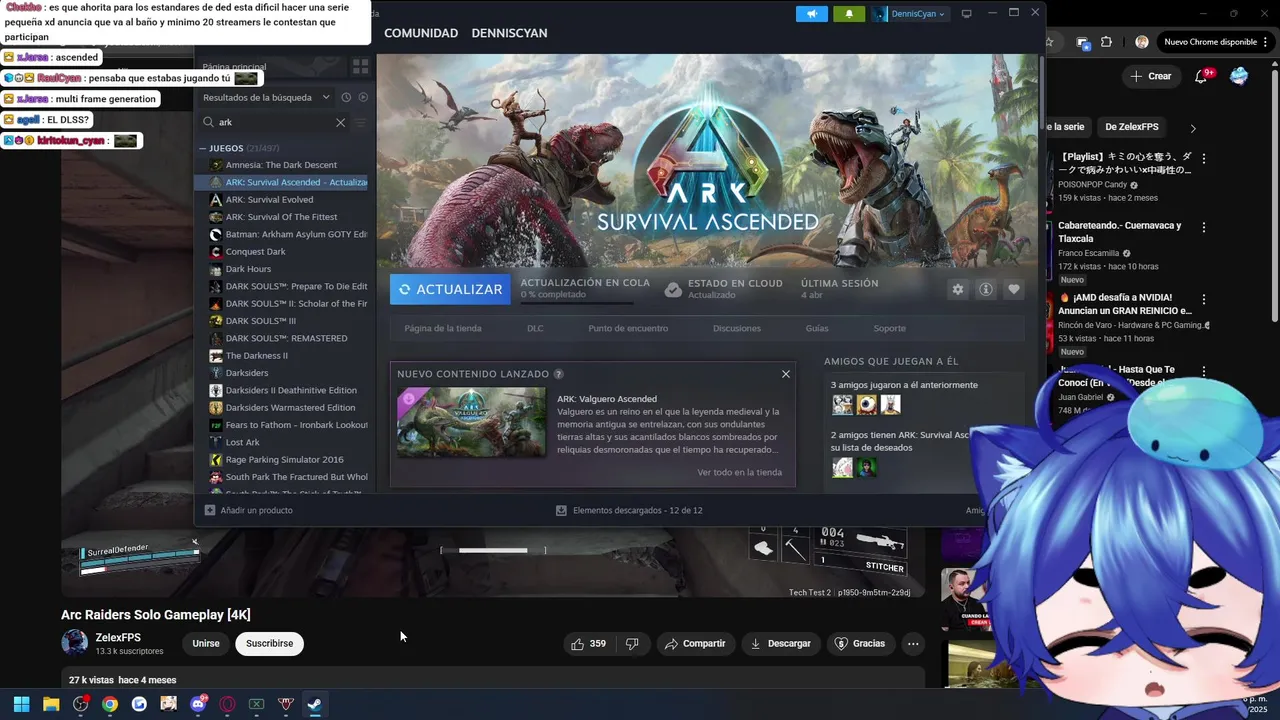The image size is (1280, 720).
Task: Open the DENNISCYAN profile menu
Action: 509,33
